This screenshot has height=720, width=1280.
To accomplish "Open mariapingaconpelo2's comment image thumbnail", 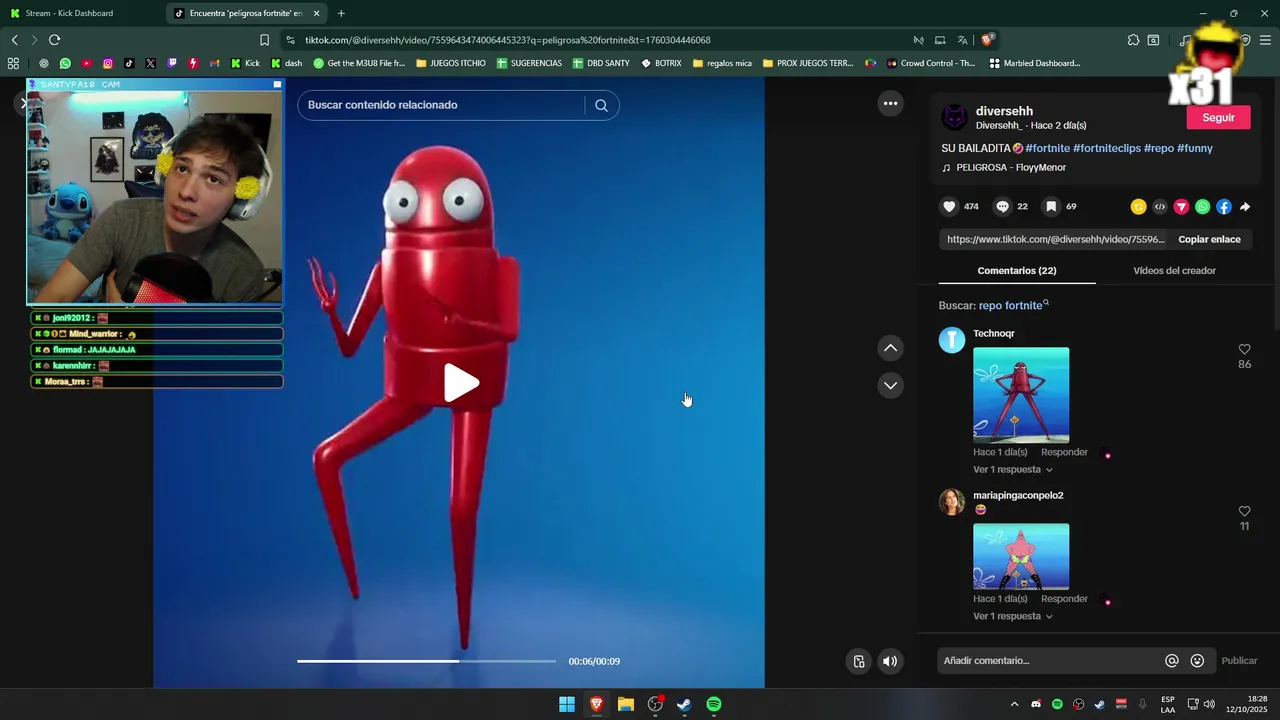I will click(x=1021, y=557).
